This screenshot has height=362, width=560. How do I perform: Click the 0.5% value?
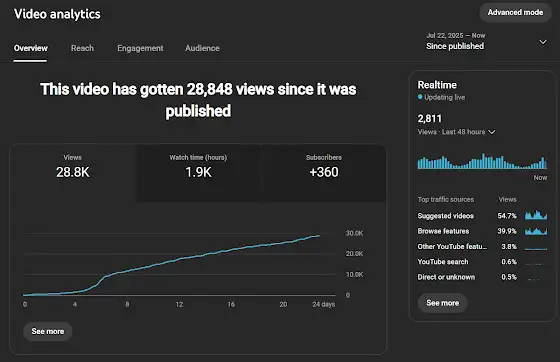coord(509,277)
